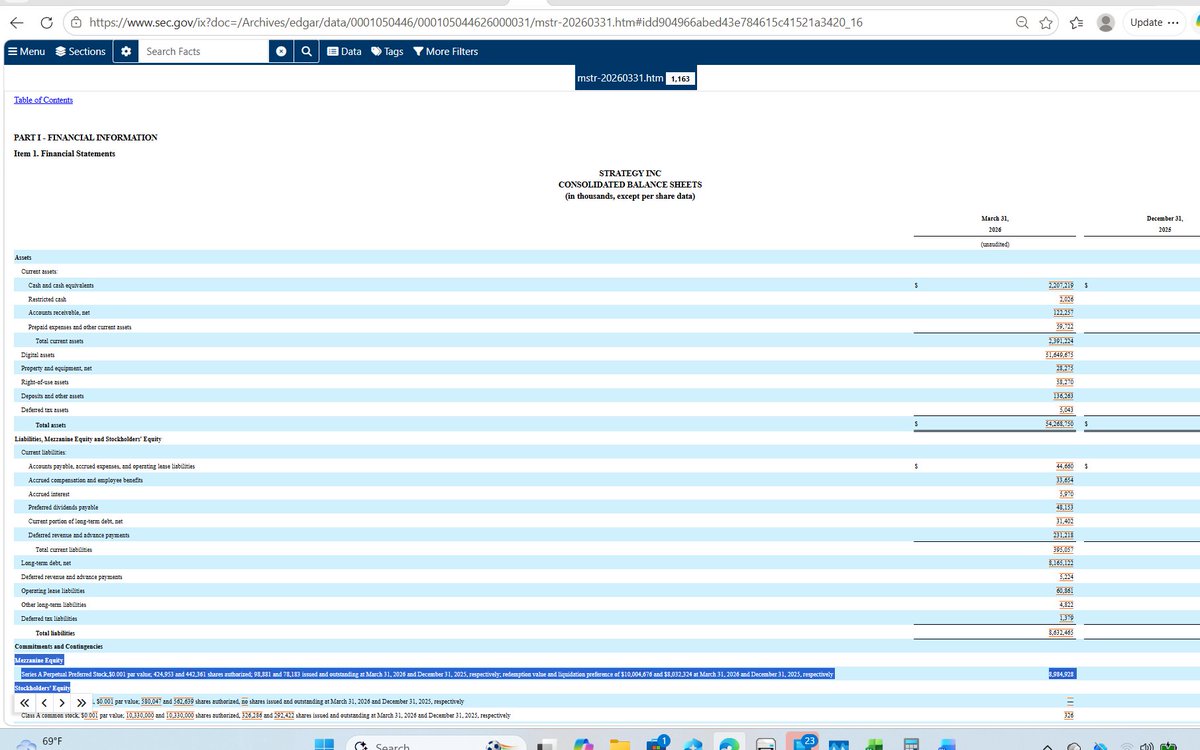Open the browser profile avatar
The width and height of the screenshot is (1200, 750).
tap(1107, 22)
